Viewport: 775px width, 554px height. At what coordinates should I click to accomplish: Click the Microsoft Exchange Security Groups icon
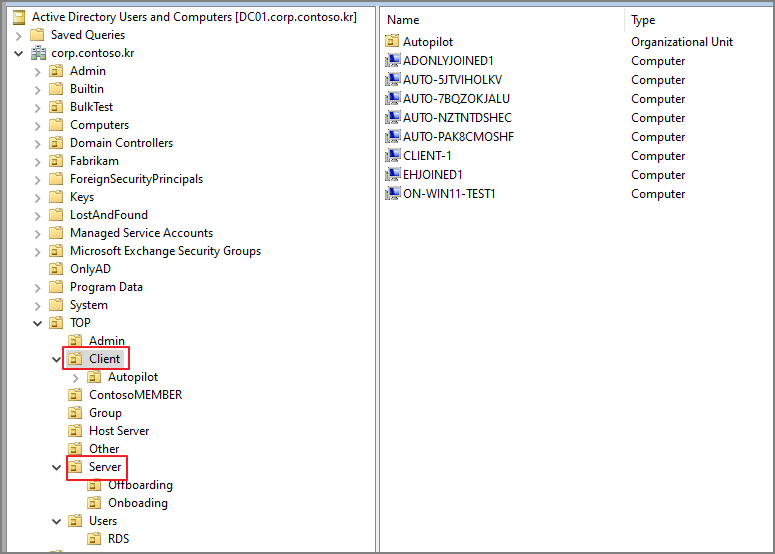pyautogui.click(x=56, y=251)
